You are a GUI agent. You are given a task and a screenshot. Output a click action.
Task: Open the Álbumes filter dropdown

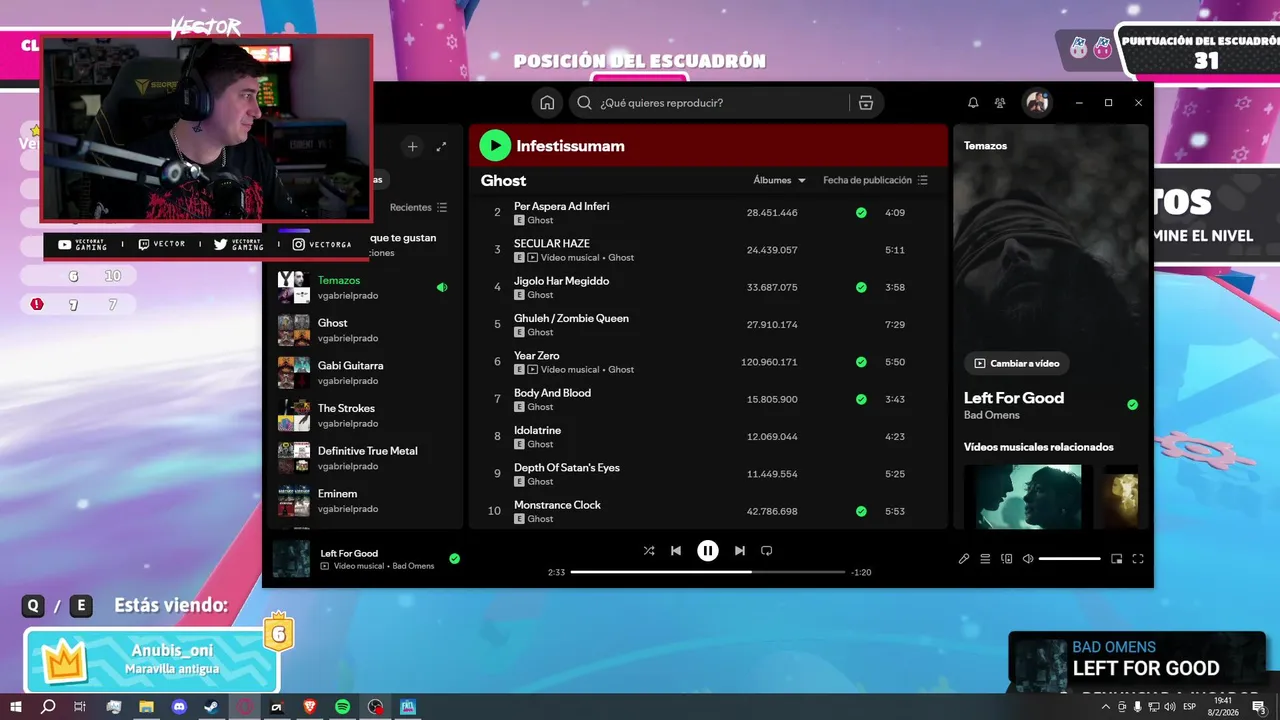pyautogui.click(x=779, y=180)
